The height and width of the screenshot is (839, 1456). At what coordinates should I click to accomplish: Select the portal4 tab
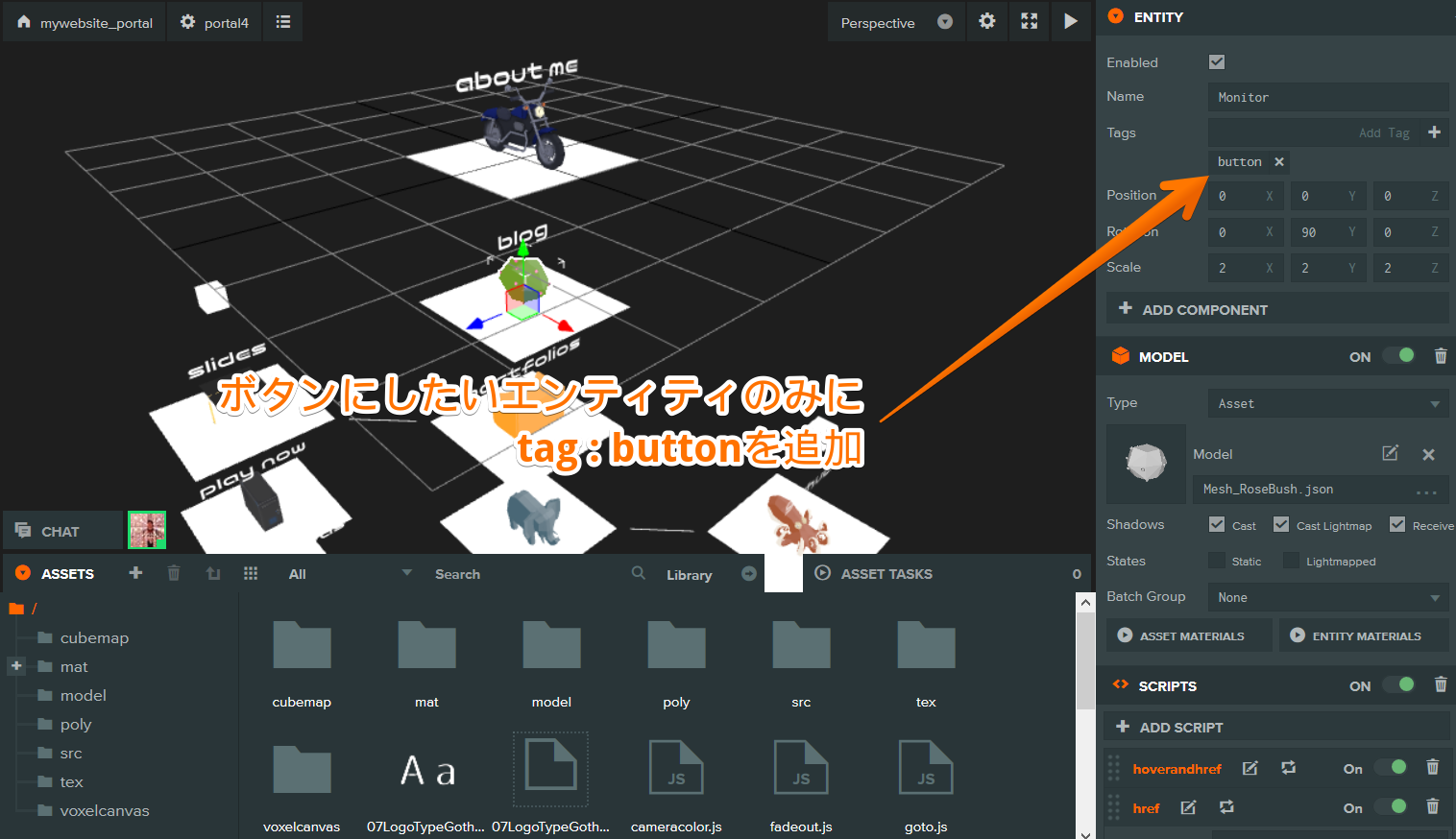213,21
